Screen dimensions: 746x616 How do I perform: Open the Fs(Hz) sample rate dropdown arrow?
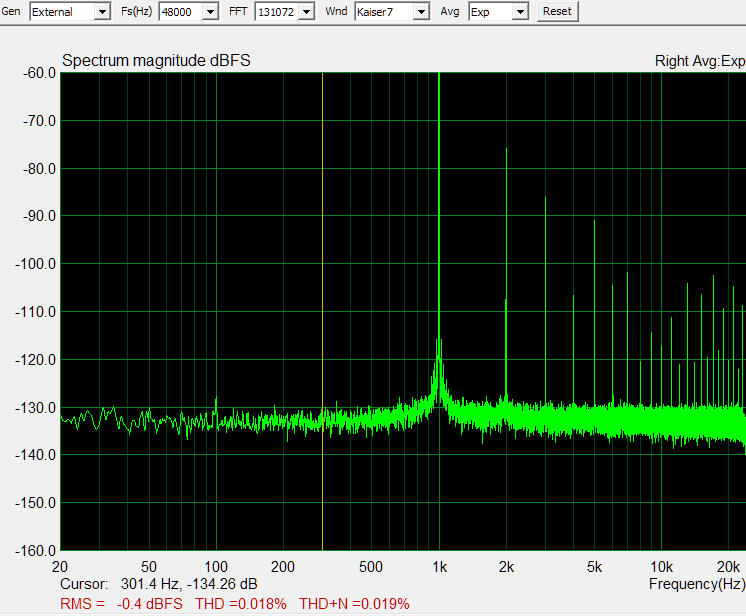pyautogui.click(x=210, y=11)
